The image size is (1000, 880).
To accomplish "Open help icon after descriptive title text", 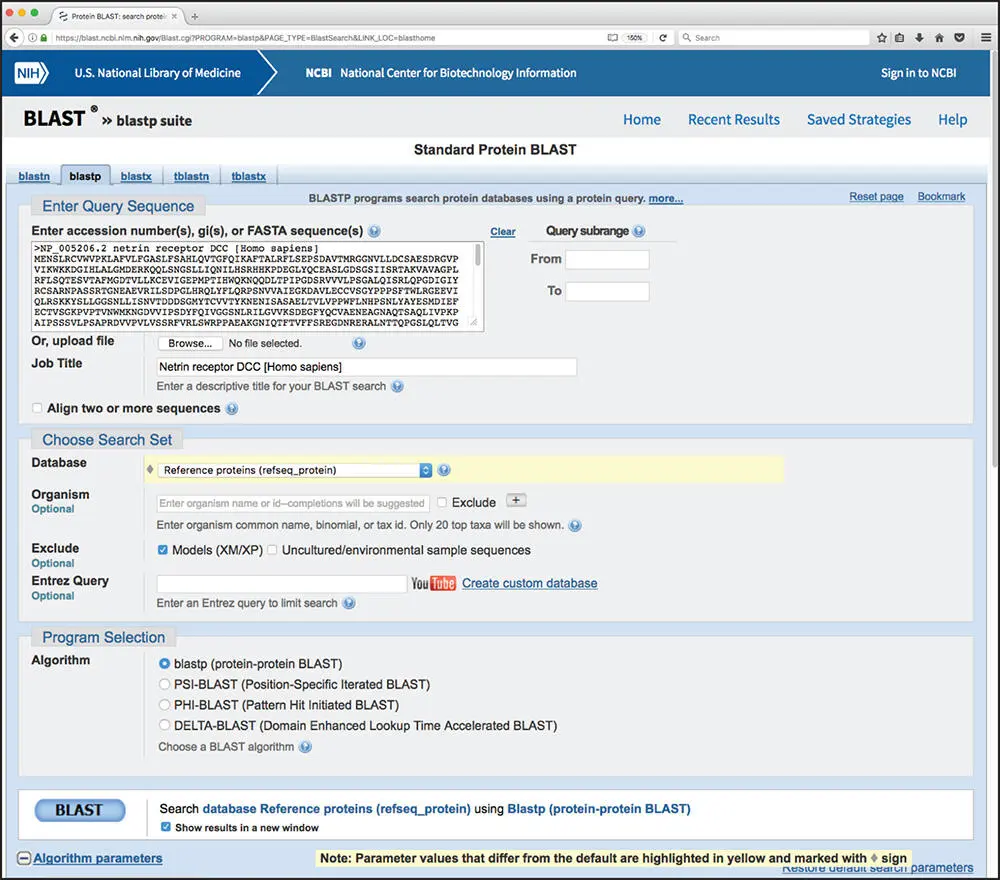I will [397, 386].
